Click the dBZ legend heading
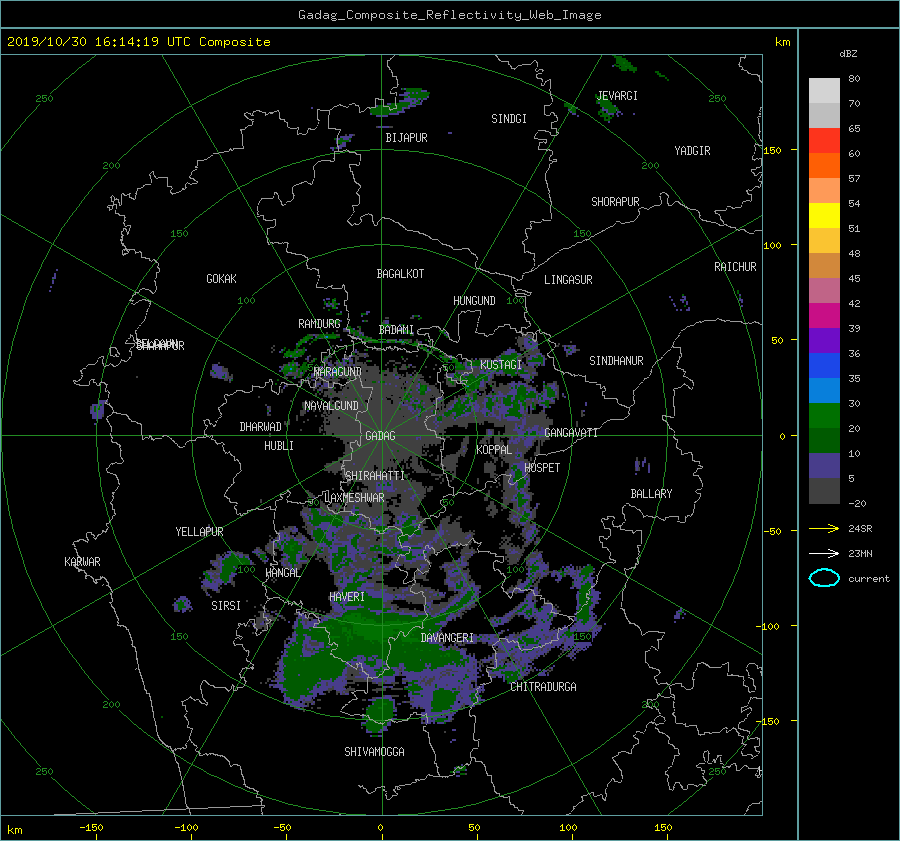The height and width of the screenshot is (841, 900). click(848, 54)
